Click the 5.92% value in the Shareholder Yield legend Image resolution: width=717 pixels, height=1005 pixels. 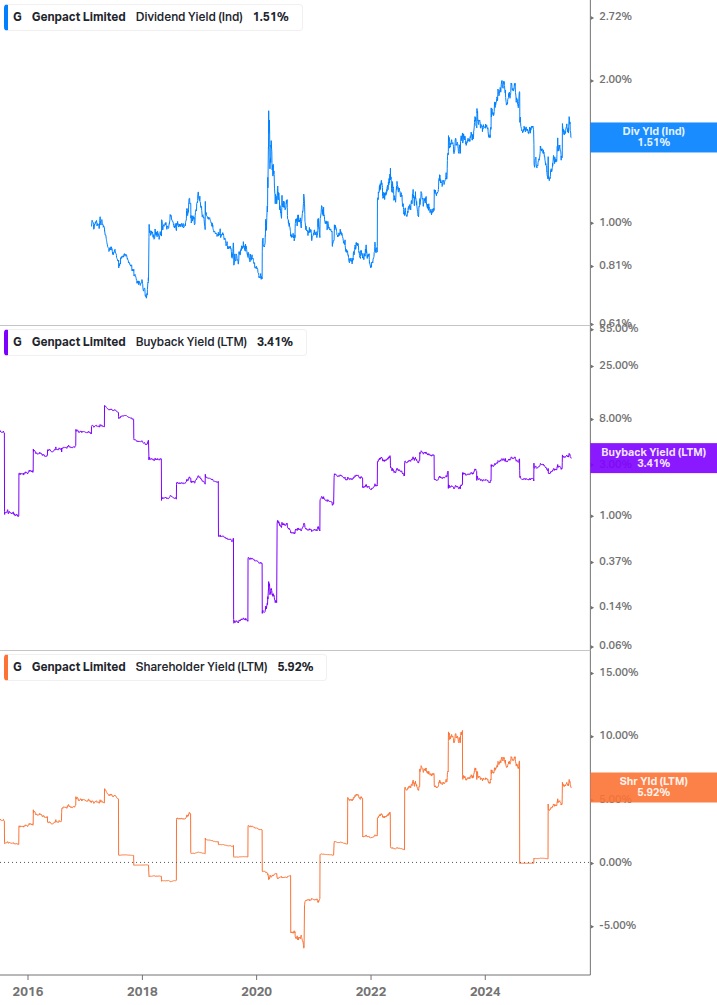(x=295, y=667)
